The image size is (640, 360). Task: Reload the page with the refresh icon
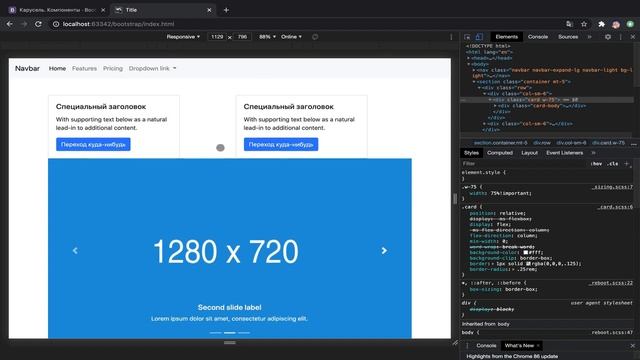pos(38,24)
